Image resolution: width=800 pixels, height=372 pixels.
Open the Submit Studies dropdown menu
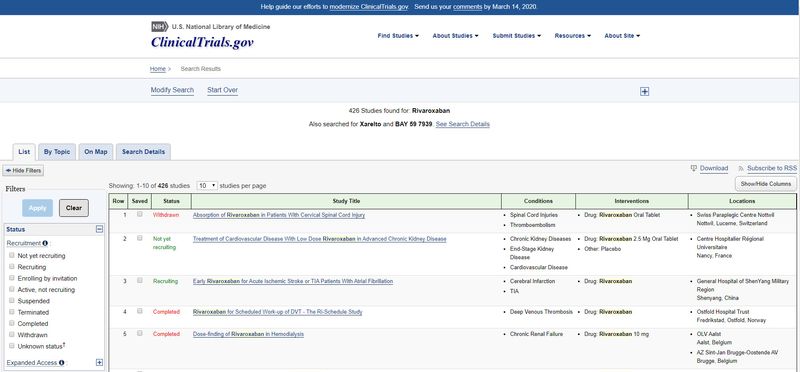click(517, 36)
